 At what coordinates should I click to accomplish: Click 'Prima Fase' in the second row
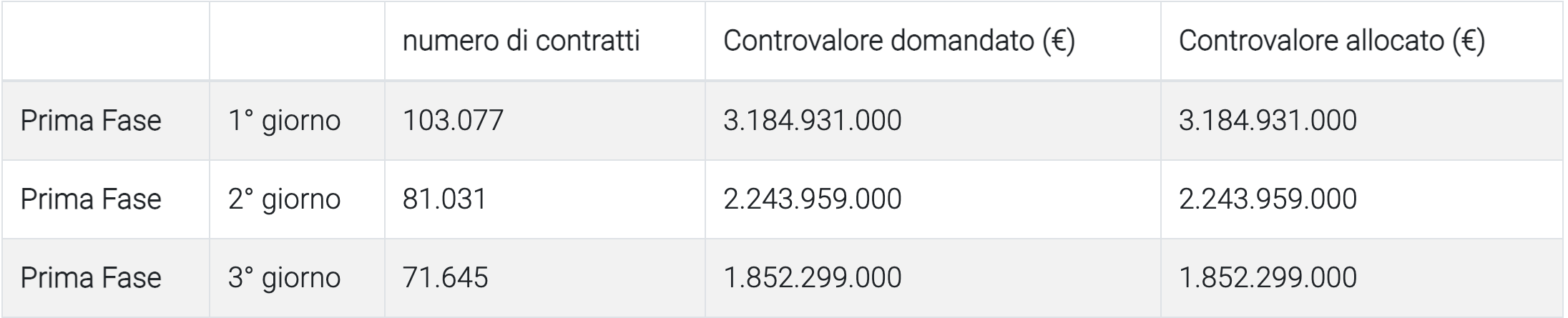click(x=91, y=199)
